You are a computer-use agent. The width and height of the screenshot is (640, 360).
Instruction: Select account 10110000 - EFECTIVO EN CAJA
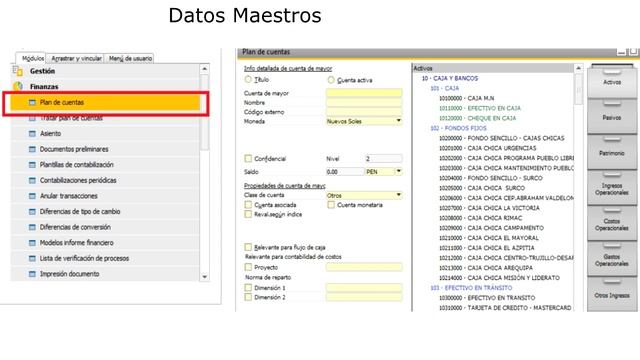pyautogui.click(x=480, y=108)
